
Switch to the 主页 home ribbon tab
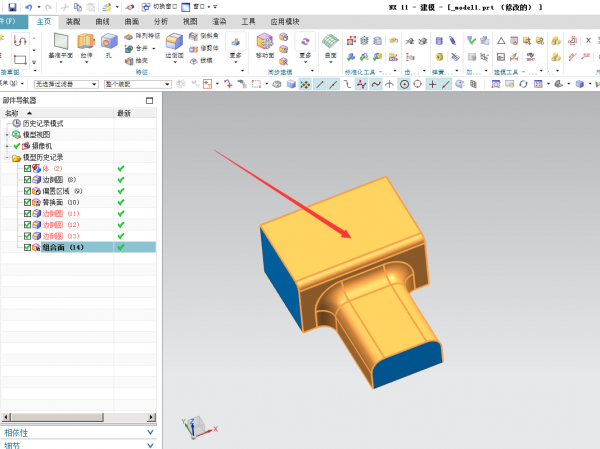click(x=44, y=22)
